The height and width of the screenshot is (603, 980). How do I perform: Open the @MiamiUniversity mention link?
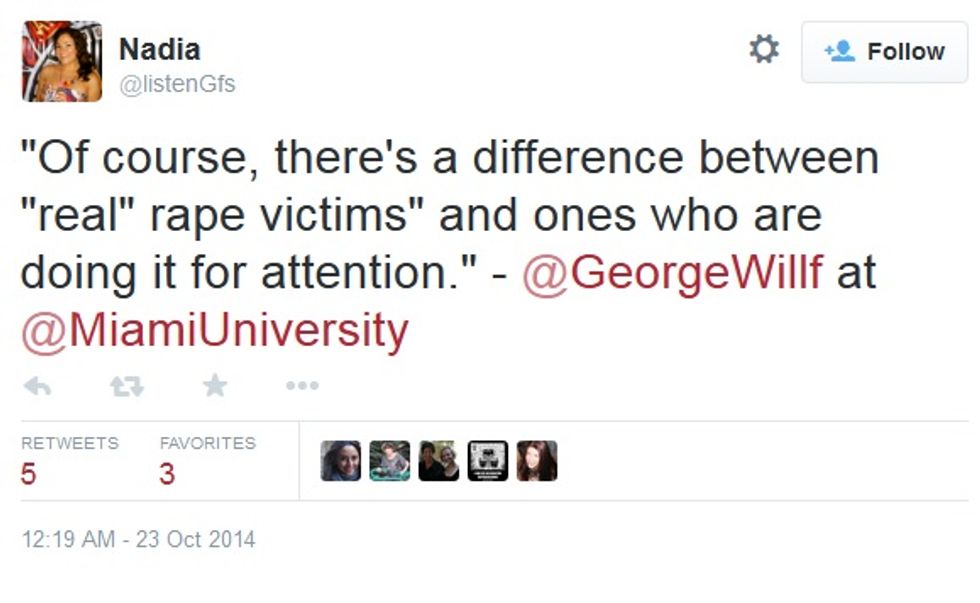214,331
